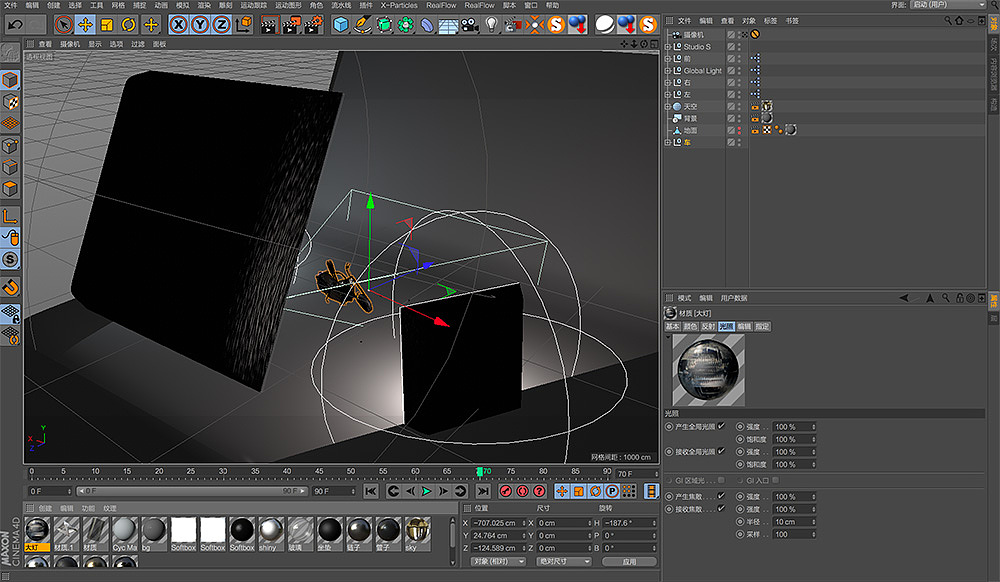Screen dimensions: 1000x582
Task: Click the Undo arrow icon
Action: tap(15, 24)
